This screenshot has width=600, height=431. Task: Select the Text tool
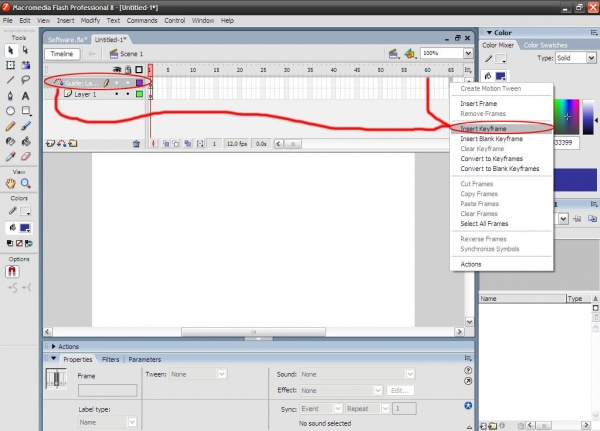[25, 96]
